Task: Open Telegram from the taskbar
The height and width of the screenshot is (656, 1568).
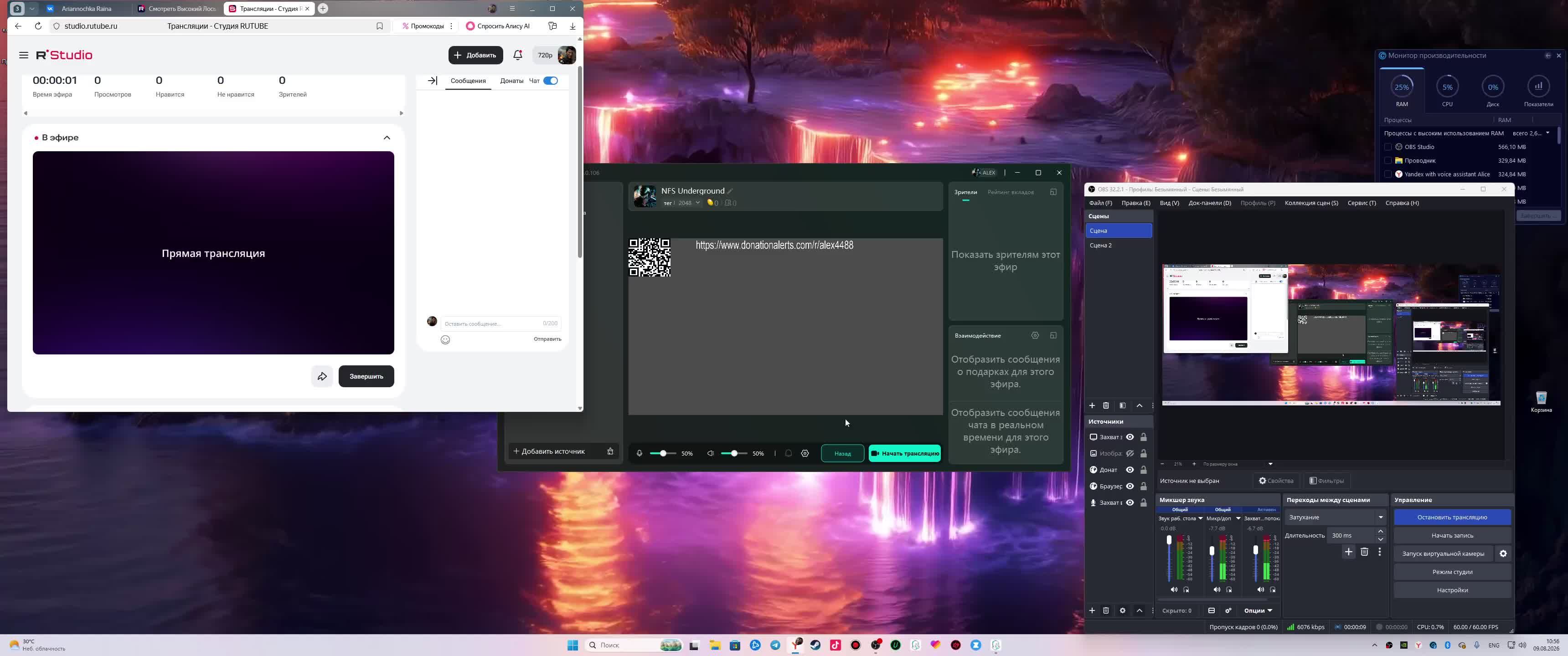Action: click(775, 645)
